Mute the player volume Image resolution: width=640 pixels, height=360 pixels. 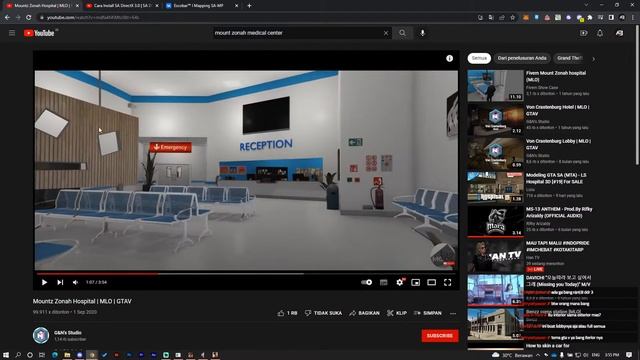(x=76, y=282)
